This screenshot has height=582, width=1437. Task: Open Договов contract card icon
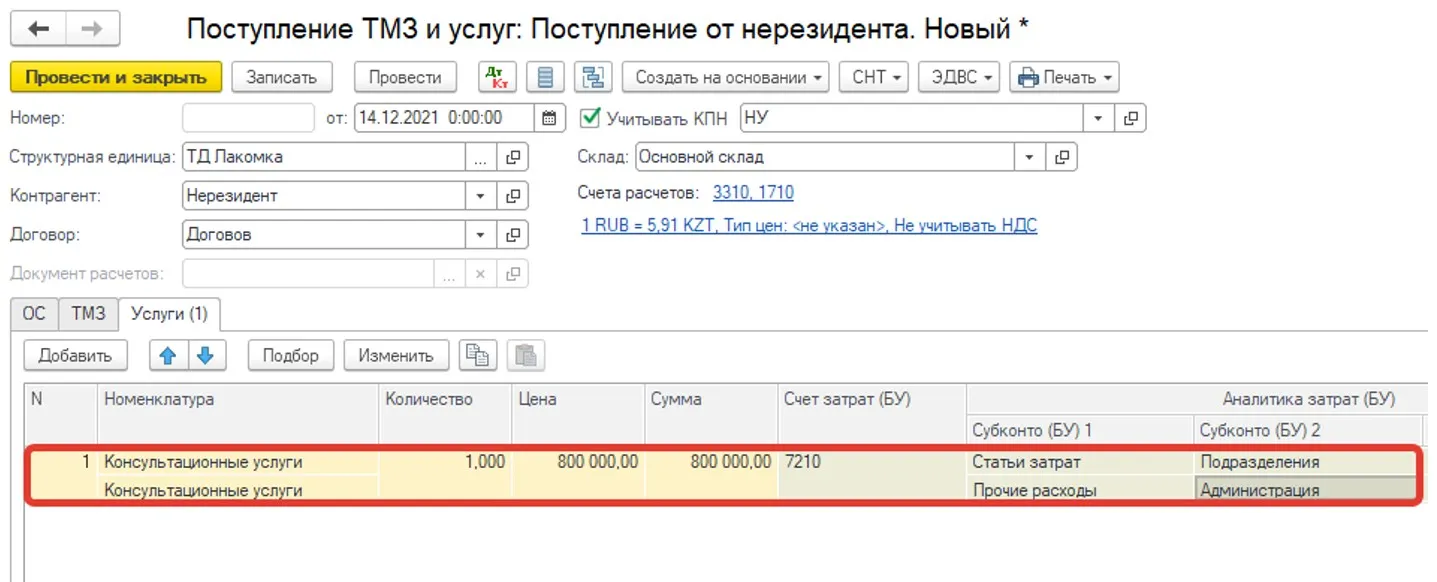[513, 235]
